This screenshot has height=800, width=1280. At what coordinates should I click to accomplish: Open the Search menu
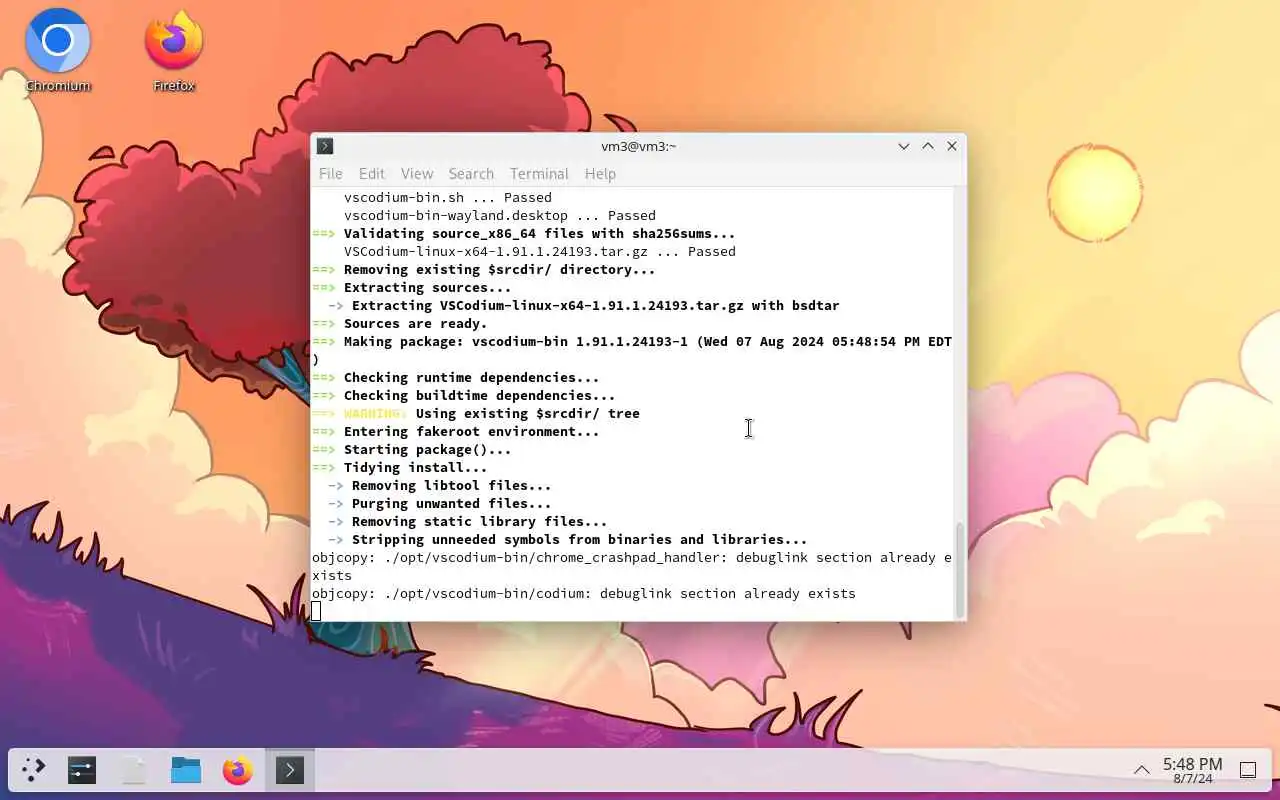471,173
